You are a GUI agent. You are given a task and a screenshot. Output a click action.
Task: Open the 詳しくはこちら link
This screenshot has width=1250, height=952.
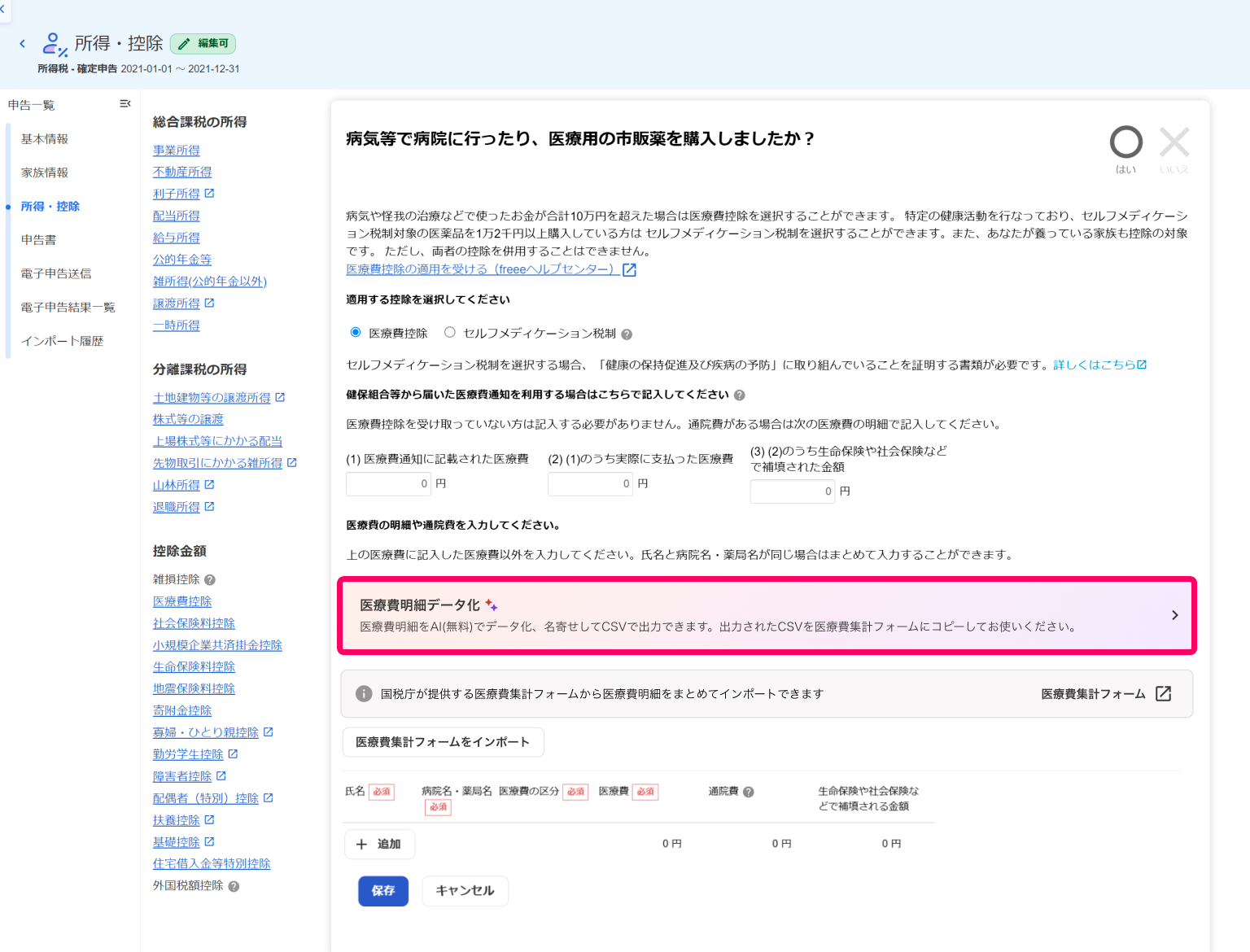click(x=1099, y=365)
